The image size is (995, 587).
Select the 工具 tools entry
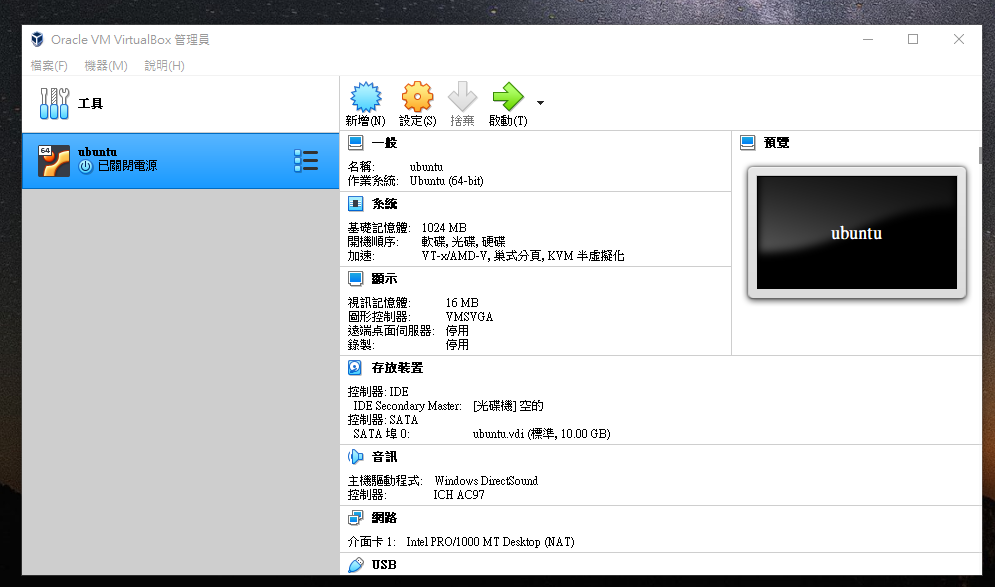click(180, 103)
